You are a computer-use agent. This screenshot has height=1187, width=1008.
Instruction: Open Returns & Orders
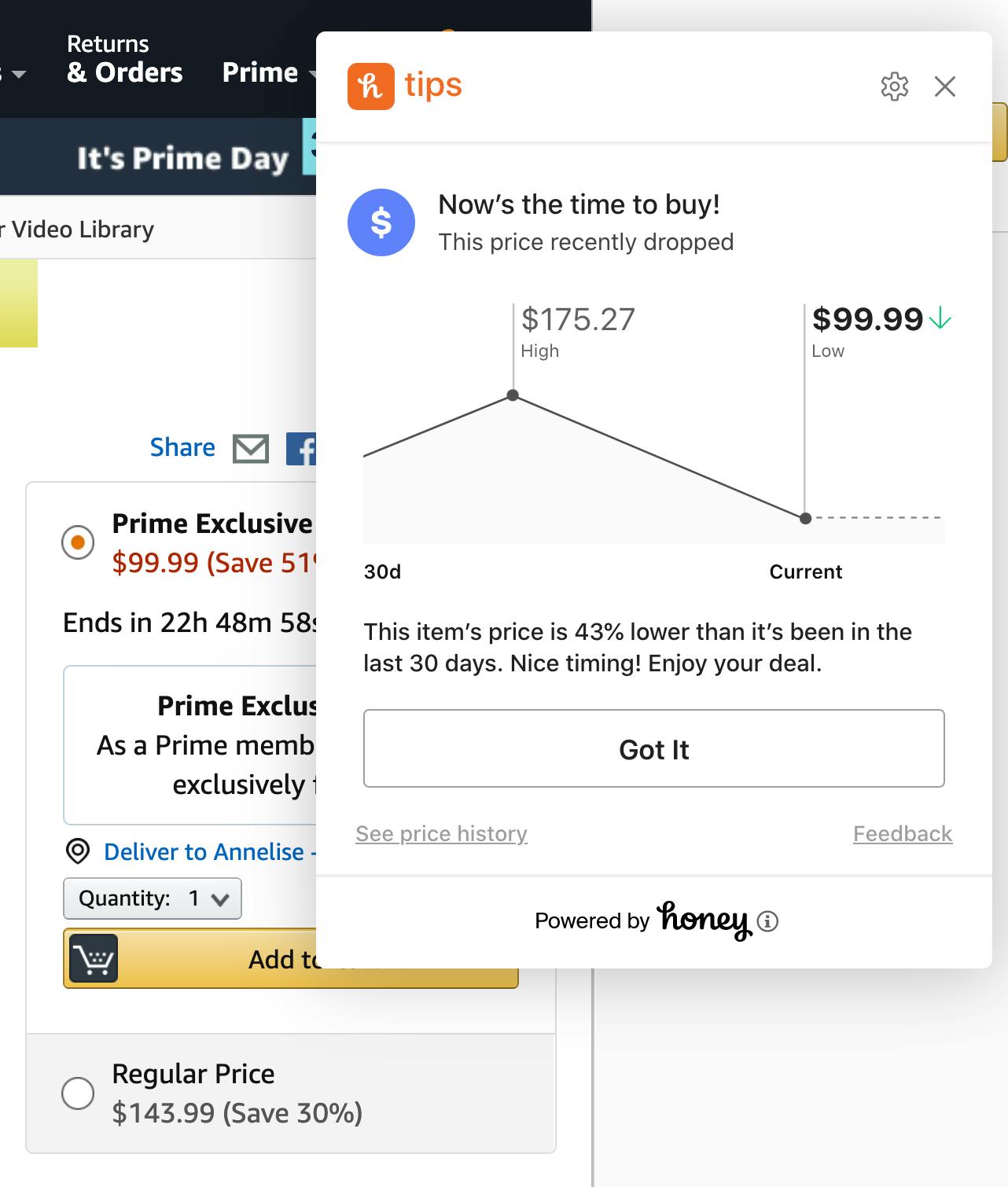click(x=124, y=59)
